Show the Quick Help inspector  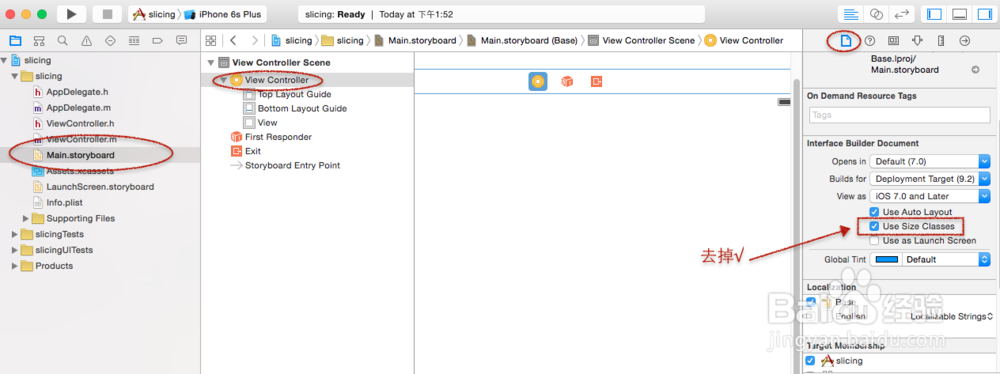[x=870, y=40]
